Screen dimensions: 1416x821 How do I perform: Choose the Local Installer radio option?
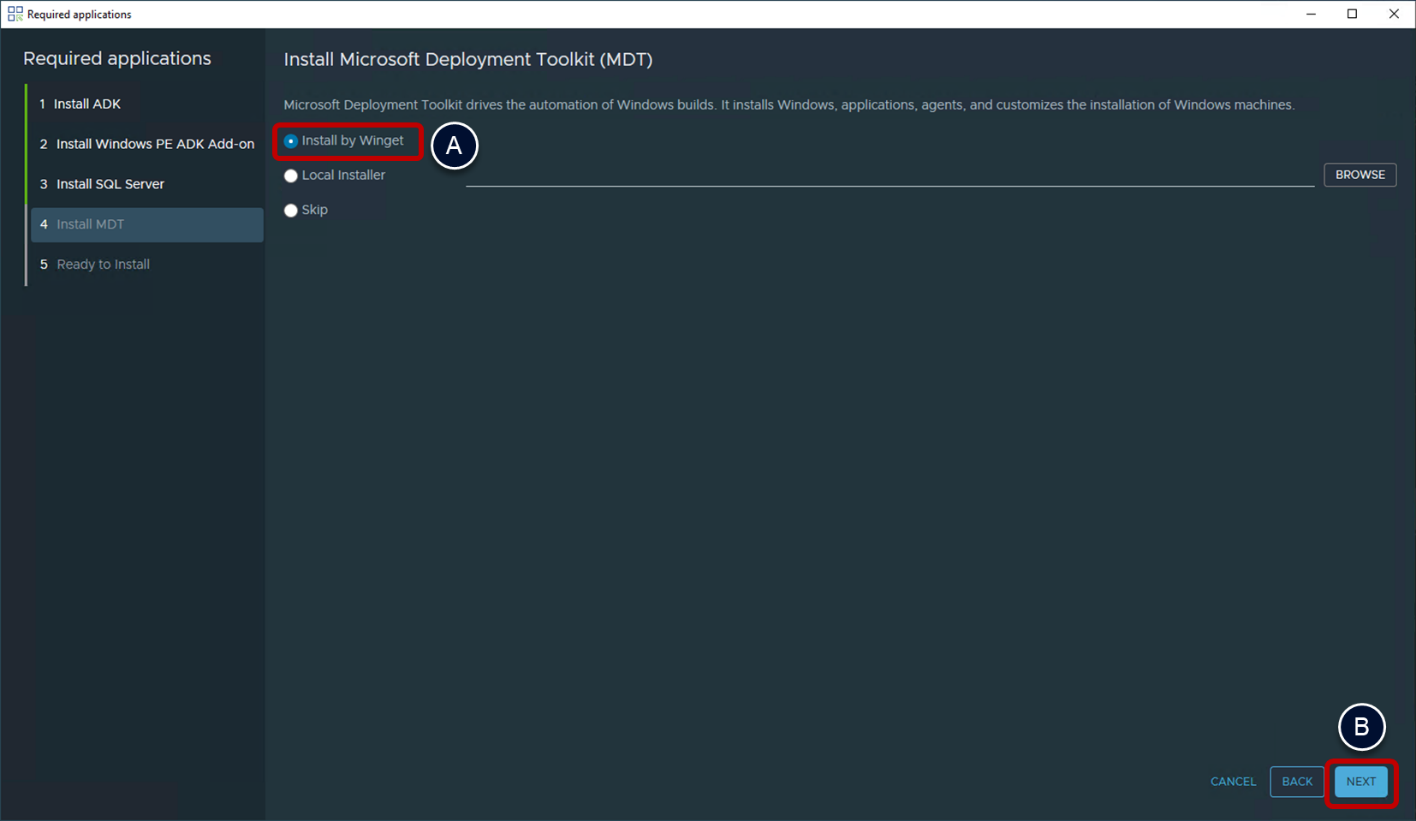pyautogui.click(x=291, y=176)
